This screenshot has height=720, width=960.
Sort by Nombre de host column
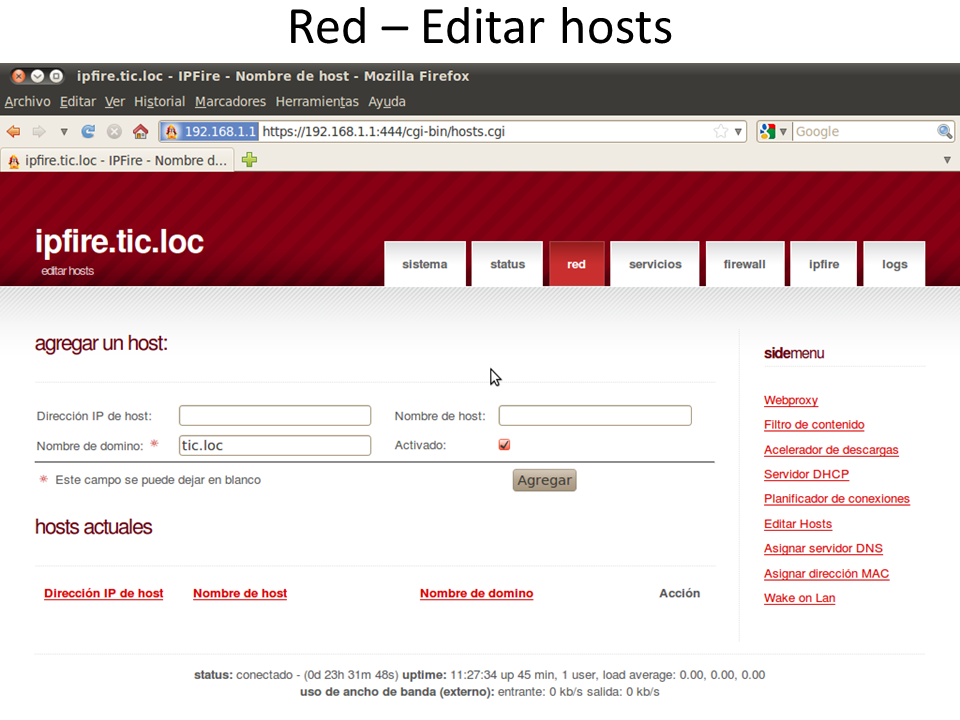(240, 593)
